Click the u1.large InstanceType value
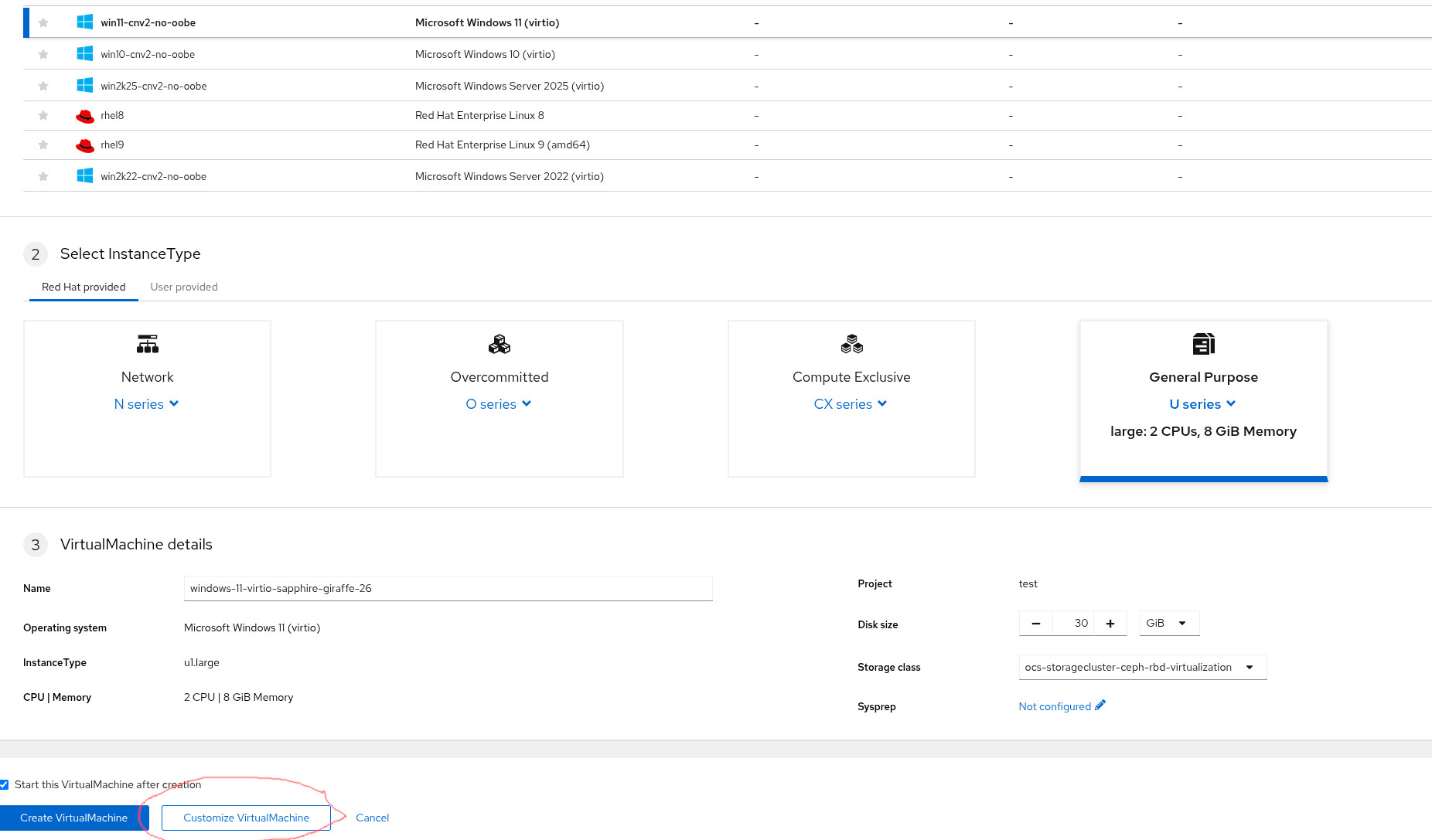This screenshot has width=1432, height=840. pos(202,662)
